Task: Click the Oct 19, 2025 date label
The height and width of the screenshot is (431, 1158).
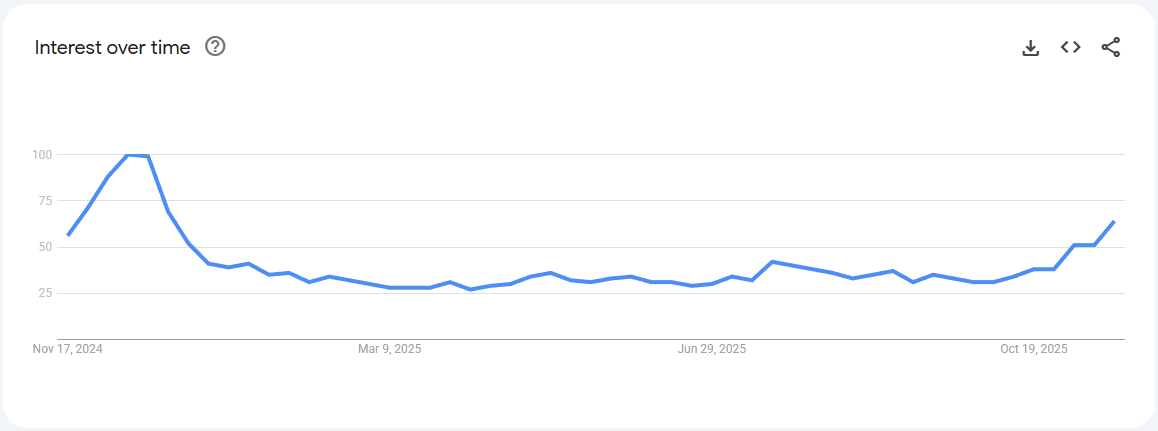Action: tap(1034, 349)
